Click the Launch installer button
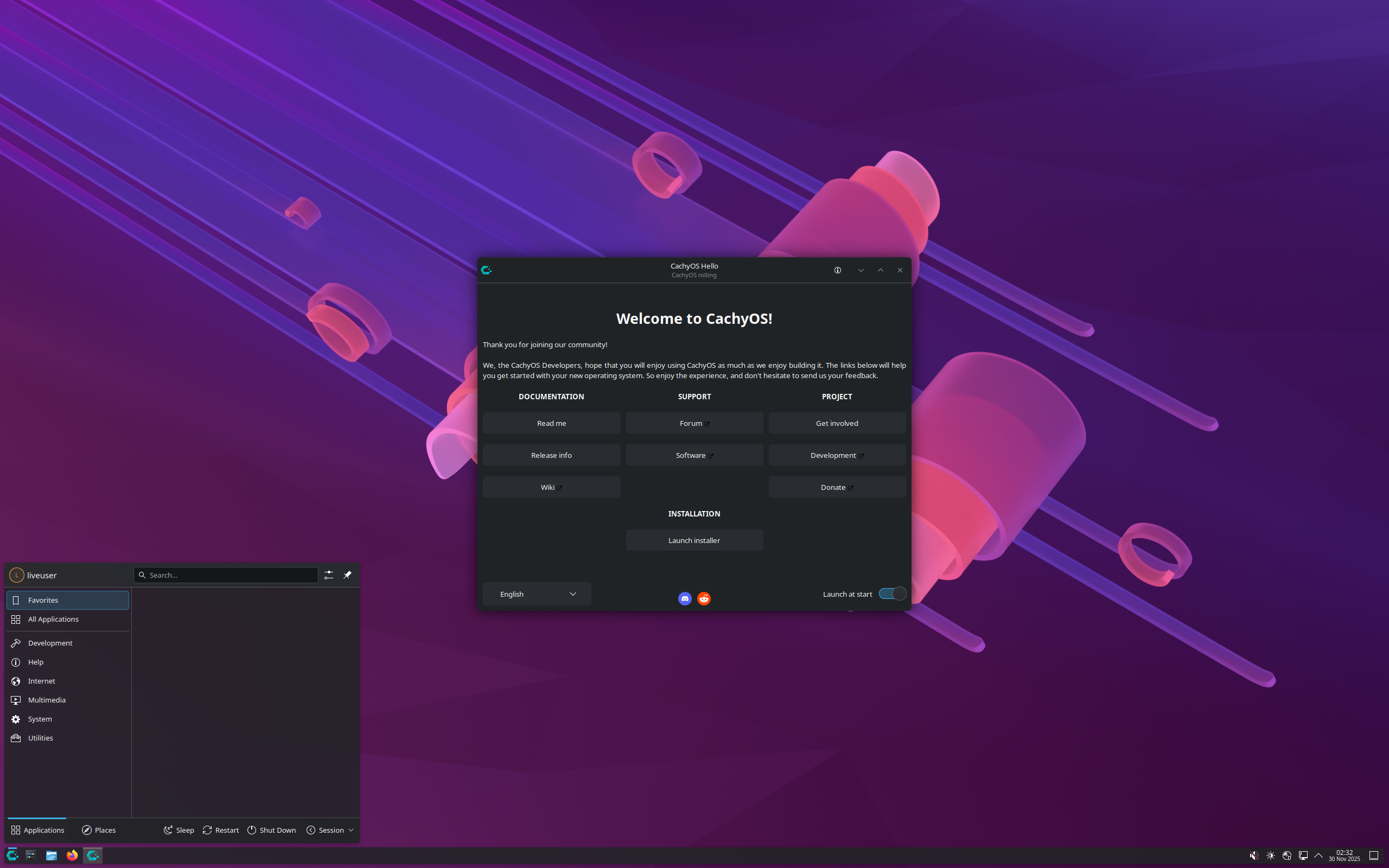 tap(694, 540)
